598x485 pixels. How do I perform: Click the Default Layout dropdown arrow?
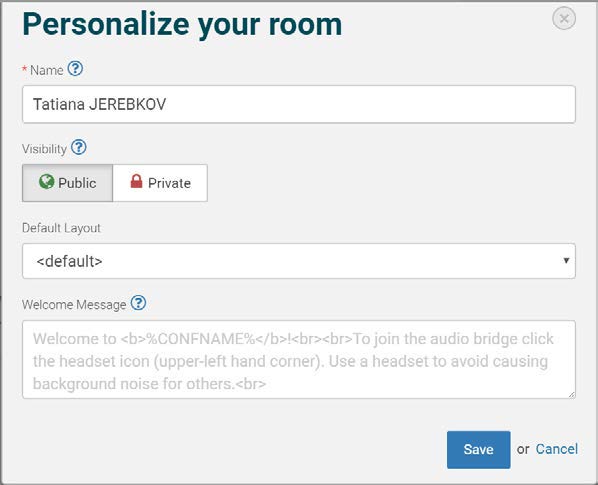[x=566, y=260]
